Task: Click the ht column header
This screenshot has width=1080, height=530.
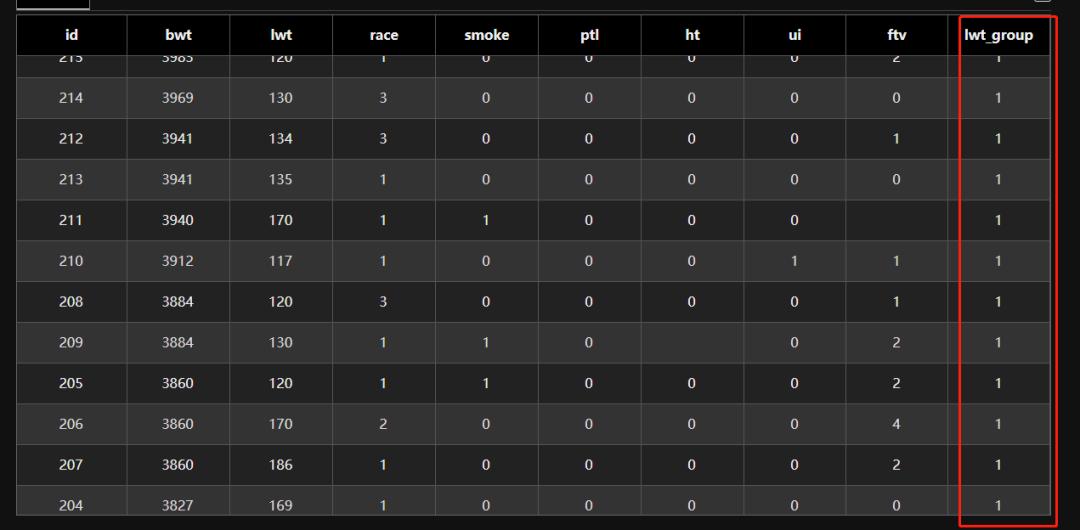Action: click(692, 35)
